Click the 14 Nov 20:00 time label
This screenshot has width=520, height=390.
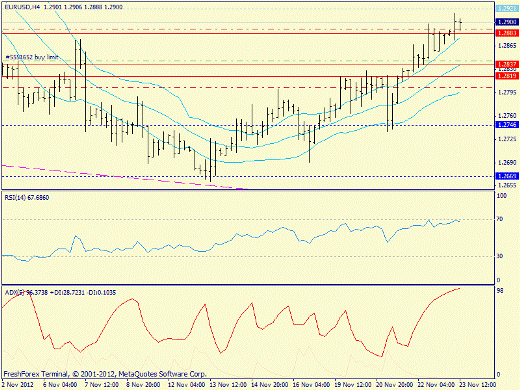[269, 385]
